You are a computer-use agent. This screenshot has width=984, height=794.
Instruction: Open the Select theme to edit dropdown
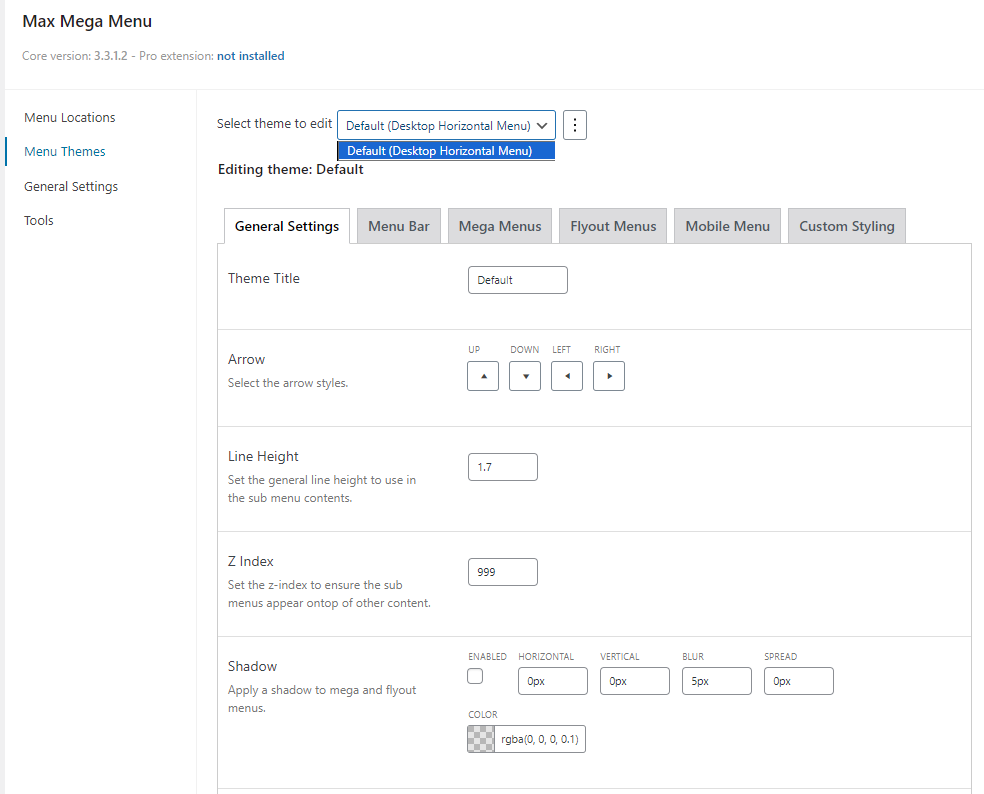click(x=446, y=125)
